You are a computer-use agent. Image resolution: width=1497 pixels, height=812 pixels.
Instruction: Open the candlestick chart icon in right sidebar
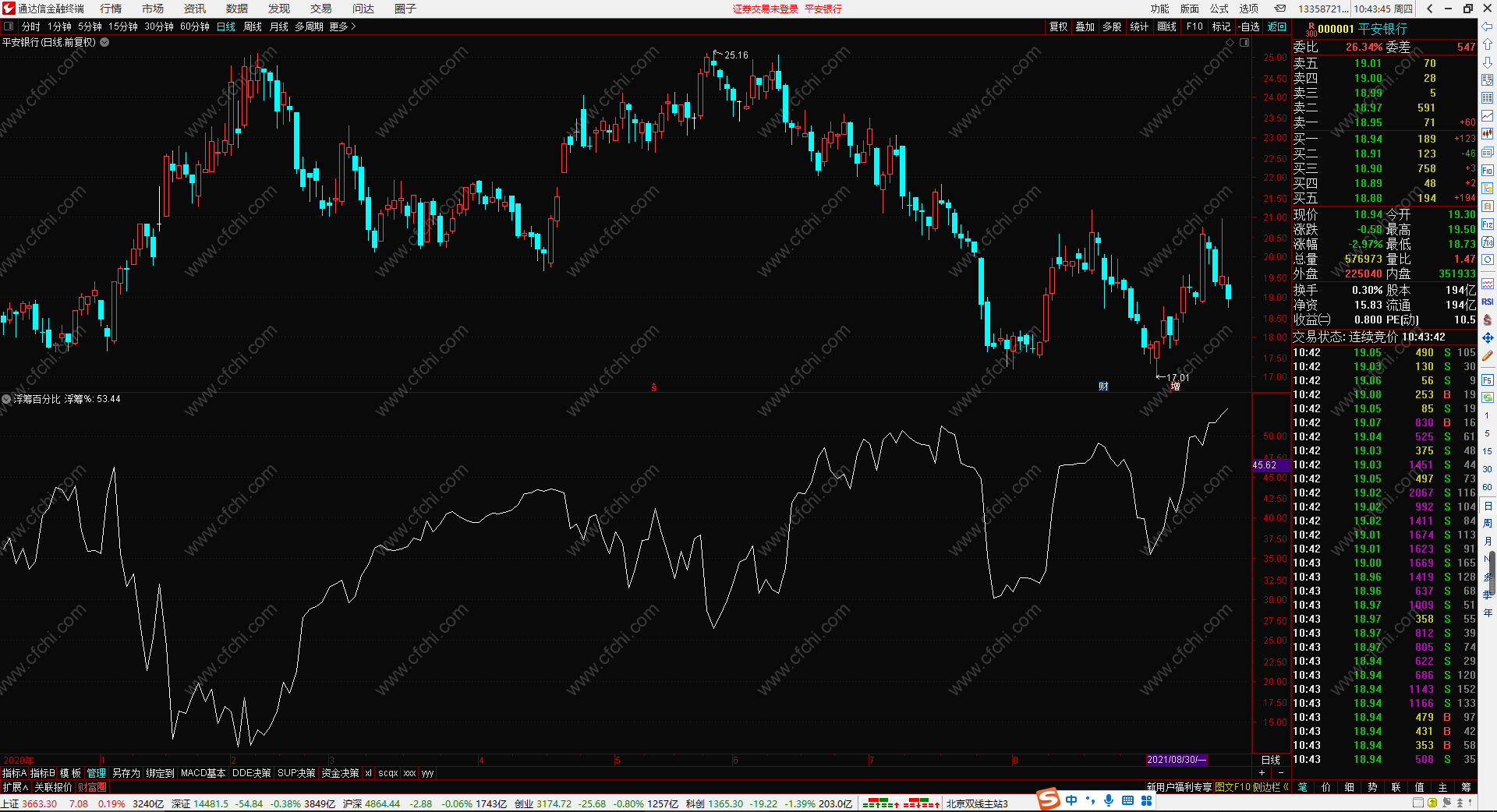1488,134
